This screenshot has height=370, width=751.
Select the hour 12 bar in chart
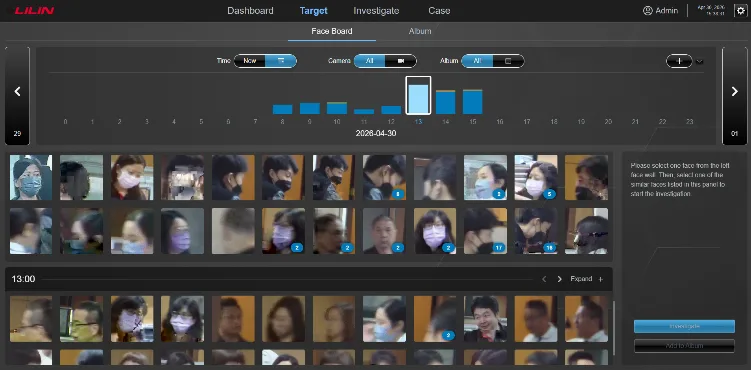[x=391, y=110]
